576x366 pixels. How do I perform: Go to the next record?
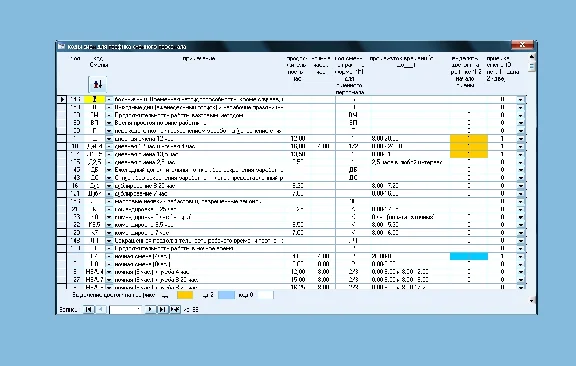(x=150, y=309)
